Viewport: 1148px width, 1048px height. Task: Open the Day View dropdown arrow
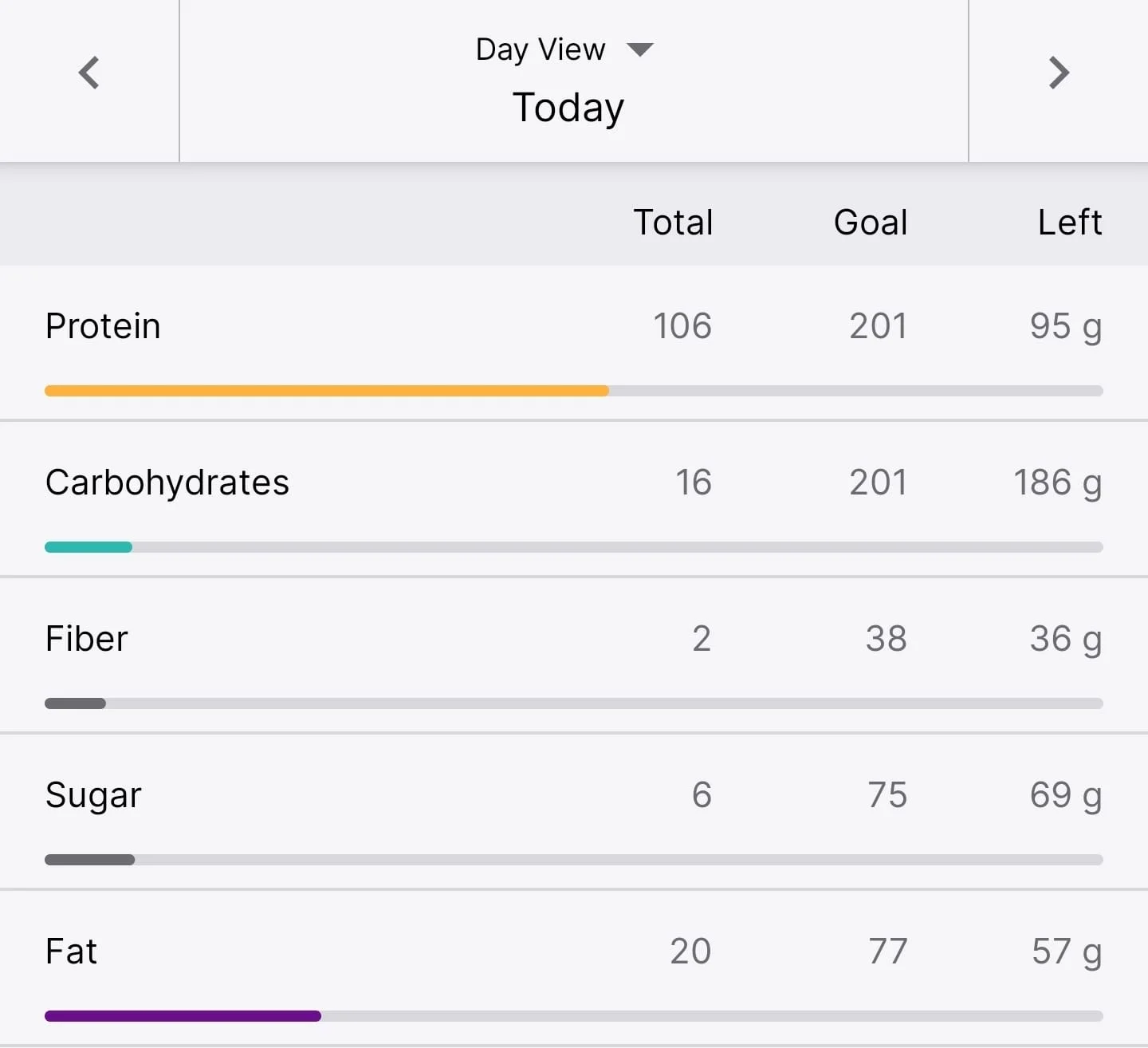[640, 50]
